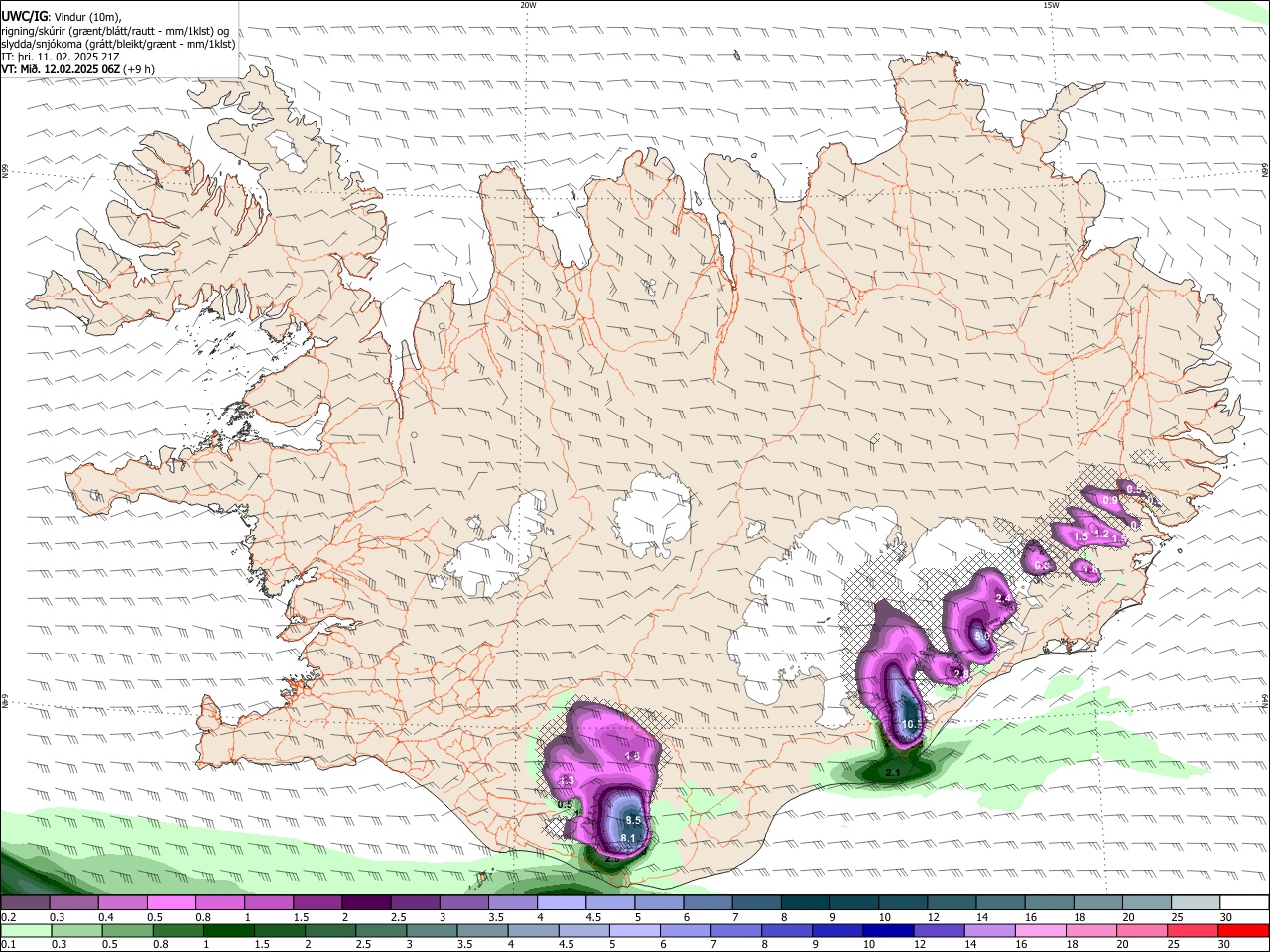Click the Hofsjökull ice cap in central Iceland
Image resolution: width=1270 pixels, height=952 pixels.
[x=653, y=513]
